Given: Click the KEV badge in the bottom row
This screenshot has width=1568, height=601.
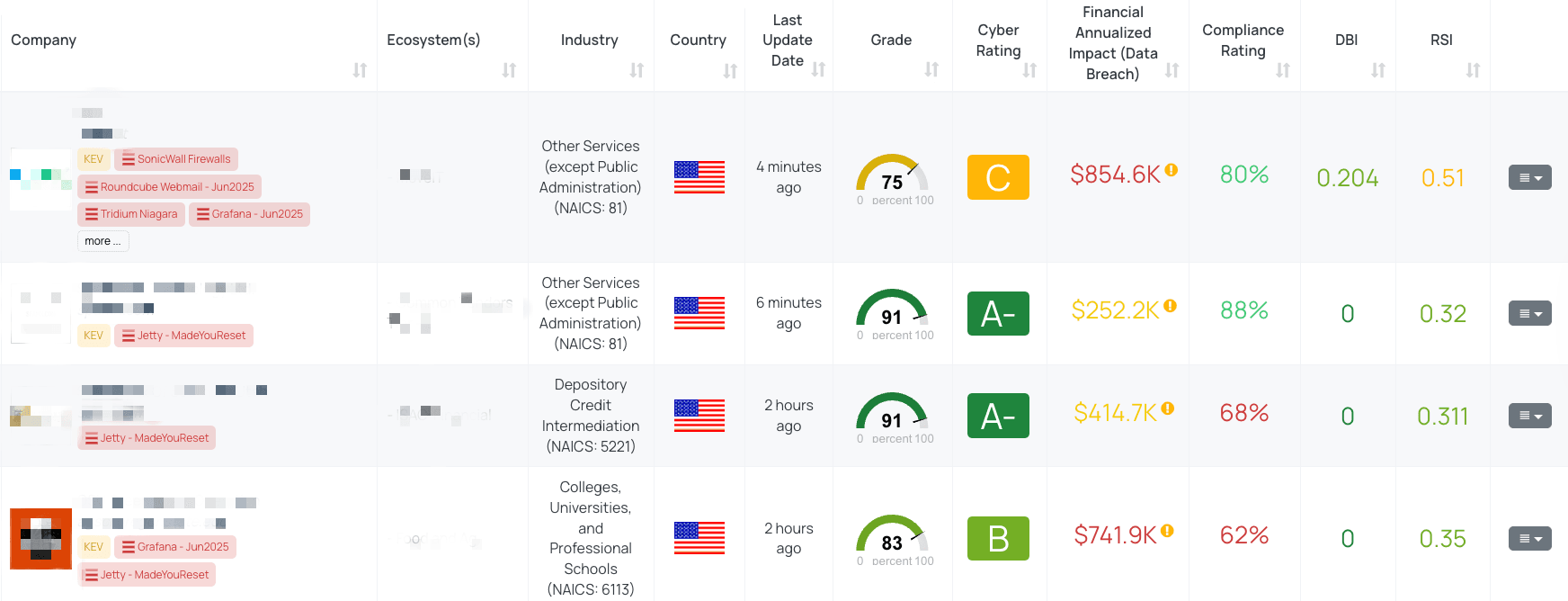Looking at the screenshot, I should tap(94, 546).
